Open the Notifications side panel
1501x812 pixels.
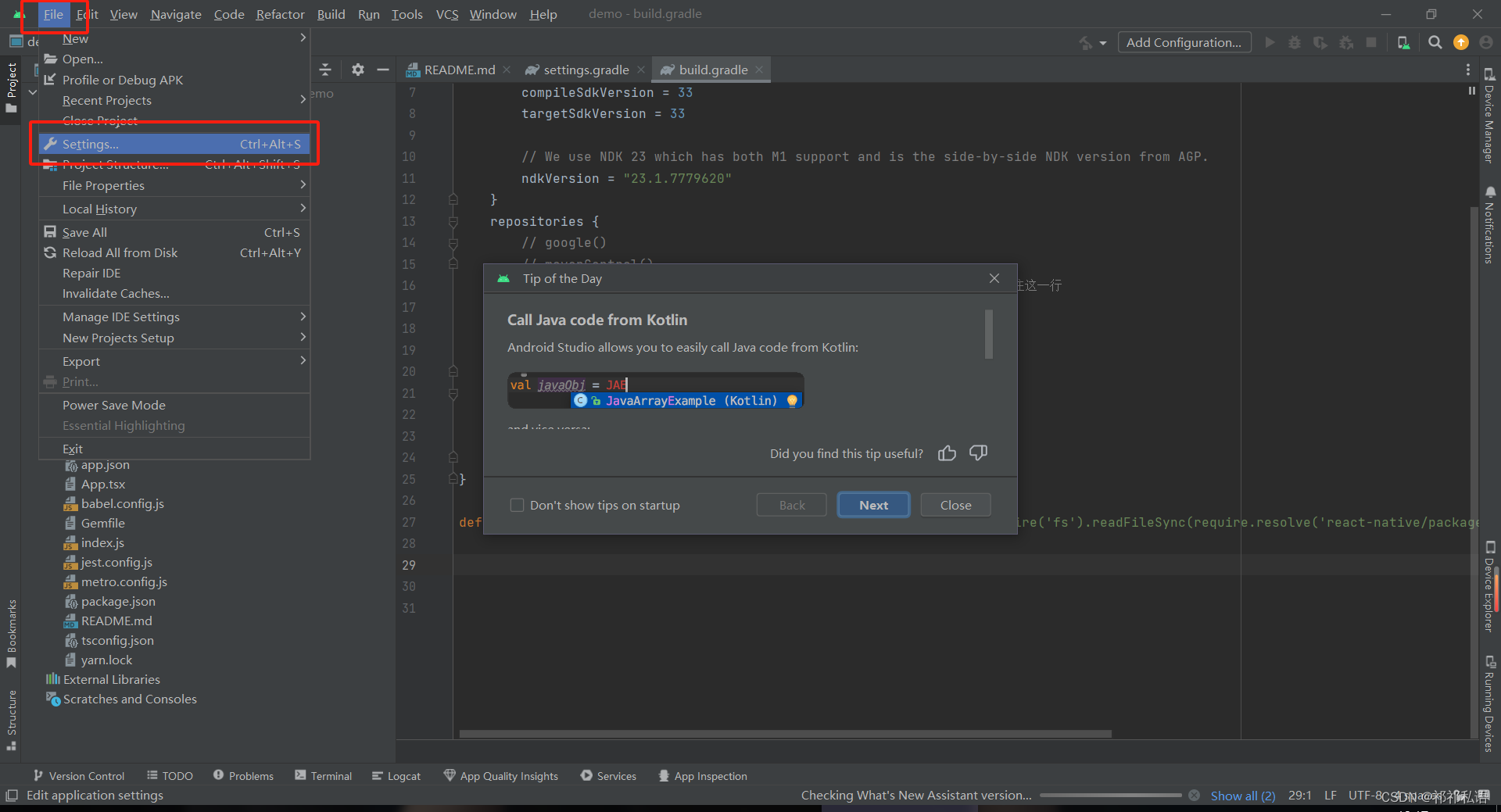coord(1489,225)
